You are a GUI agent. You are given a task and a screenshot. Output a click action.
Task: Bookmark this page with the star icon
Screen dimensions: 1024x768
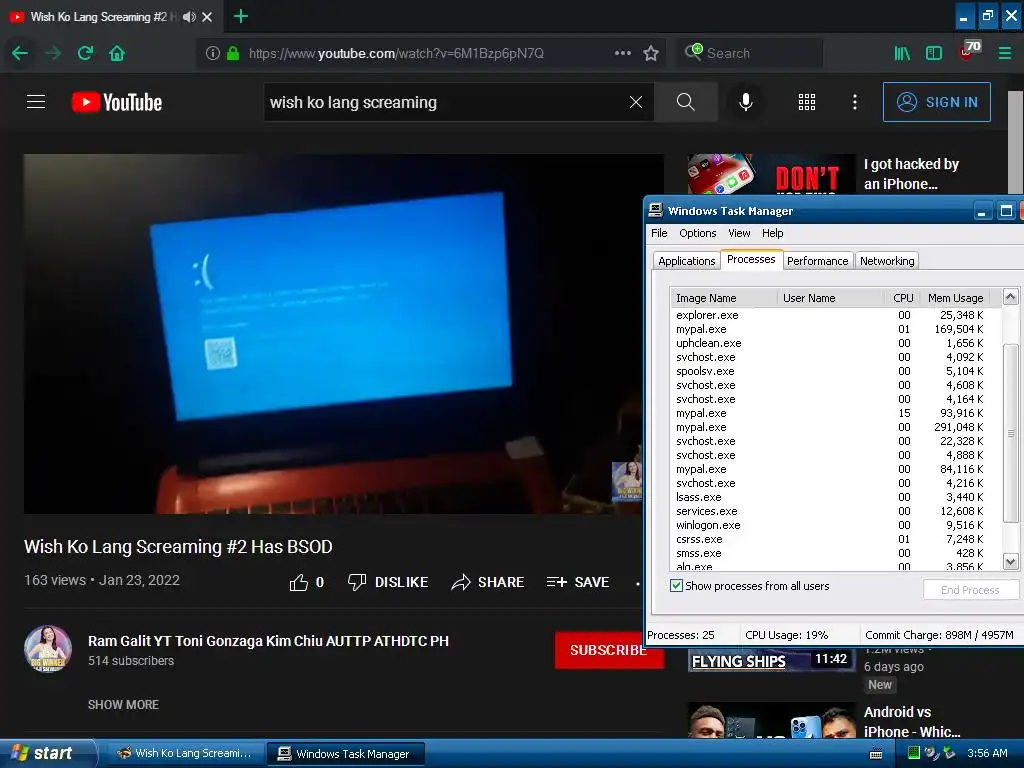[650, 53]
